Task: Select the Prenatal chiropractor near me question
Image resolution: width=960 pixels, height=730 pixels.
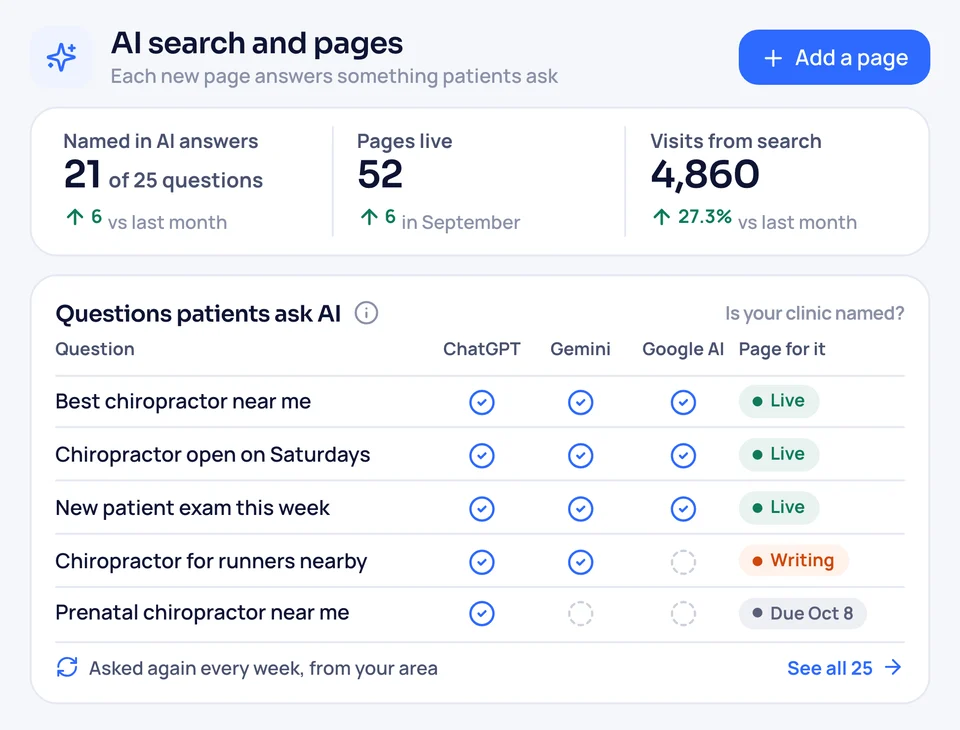Action: click(202, 613)
